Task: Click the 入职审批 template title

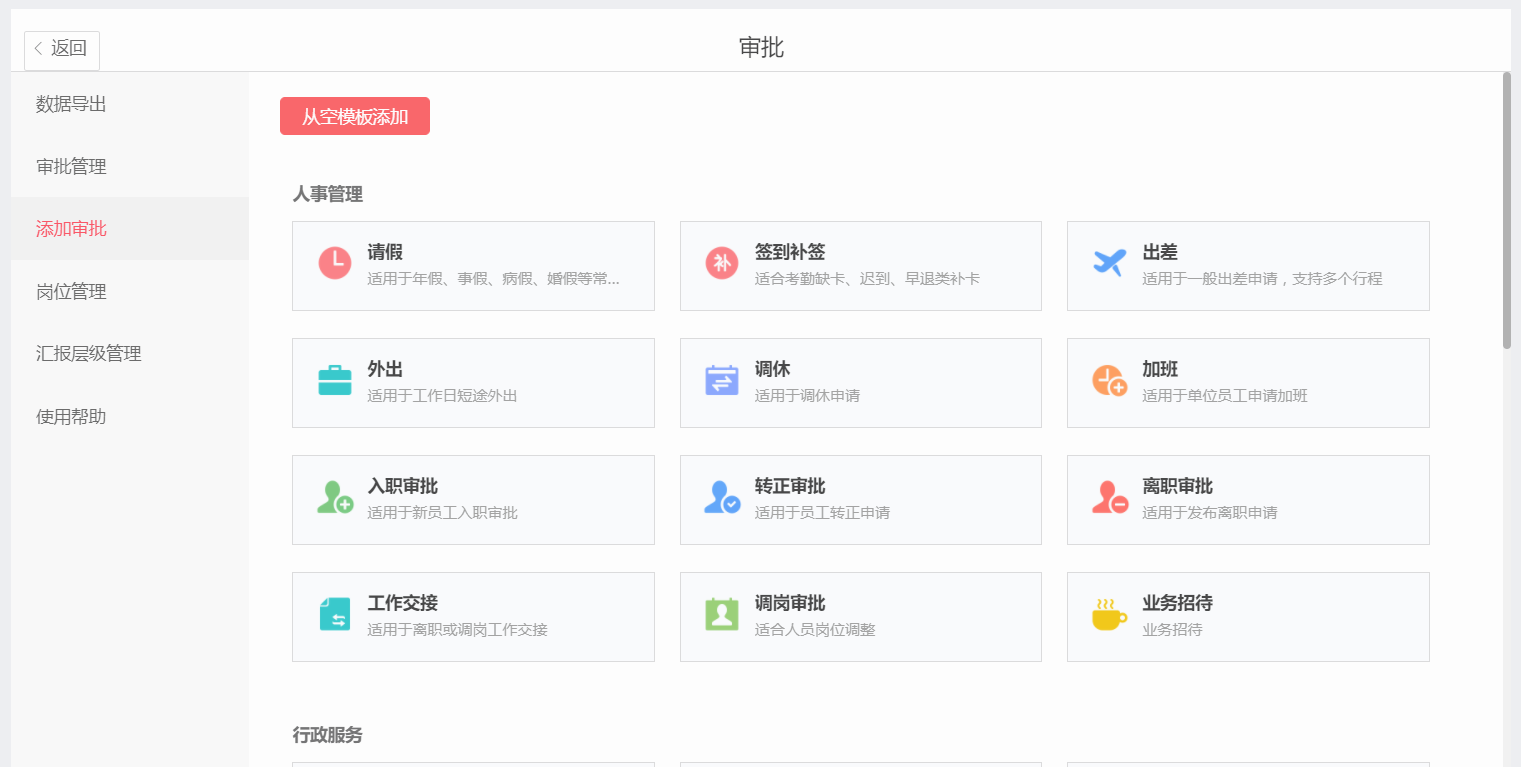Action: click(402, 486)
